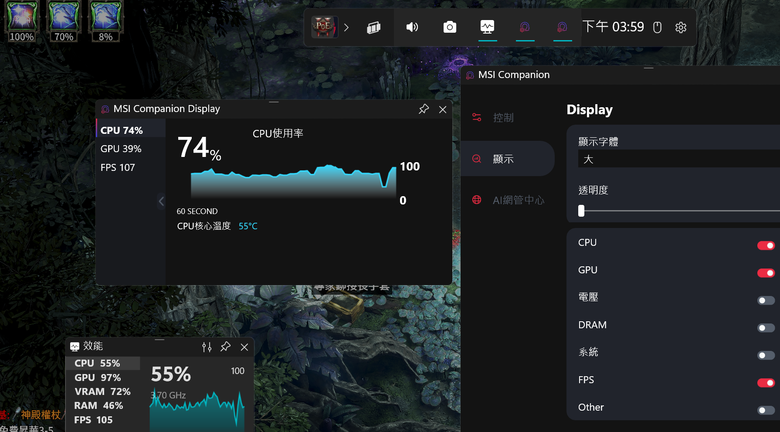
Task: Open the Audio widget in Game Bar
Action: tap(412, 27)
